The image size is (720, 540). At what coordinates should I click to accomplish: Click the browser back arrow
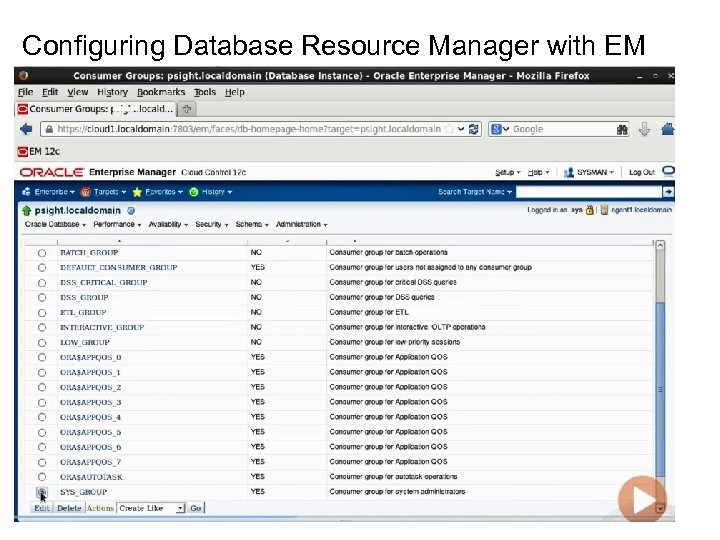pos(26,129)
